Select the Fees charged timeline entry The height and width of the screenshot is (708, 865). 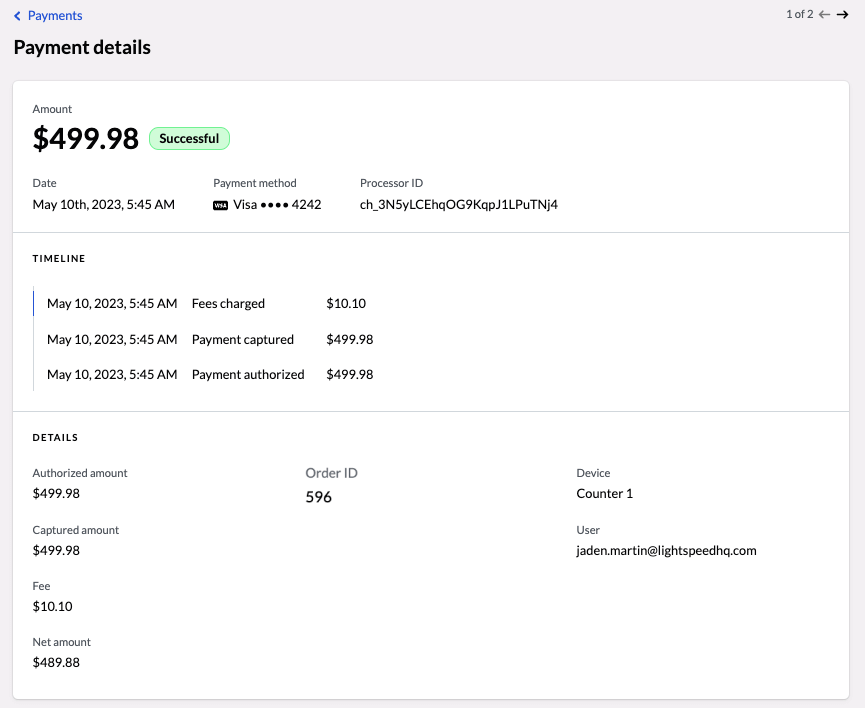228,303
